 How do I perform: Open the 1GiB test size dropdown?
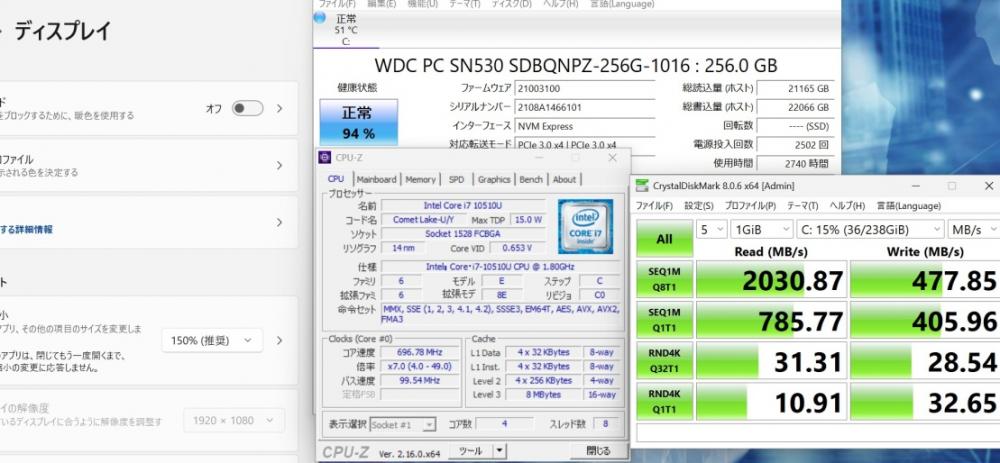(761, 230)
